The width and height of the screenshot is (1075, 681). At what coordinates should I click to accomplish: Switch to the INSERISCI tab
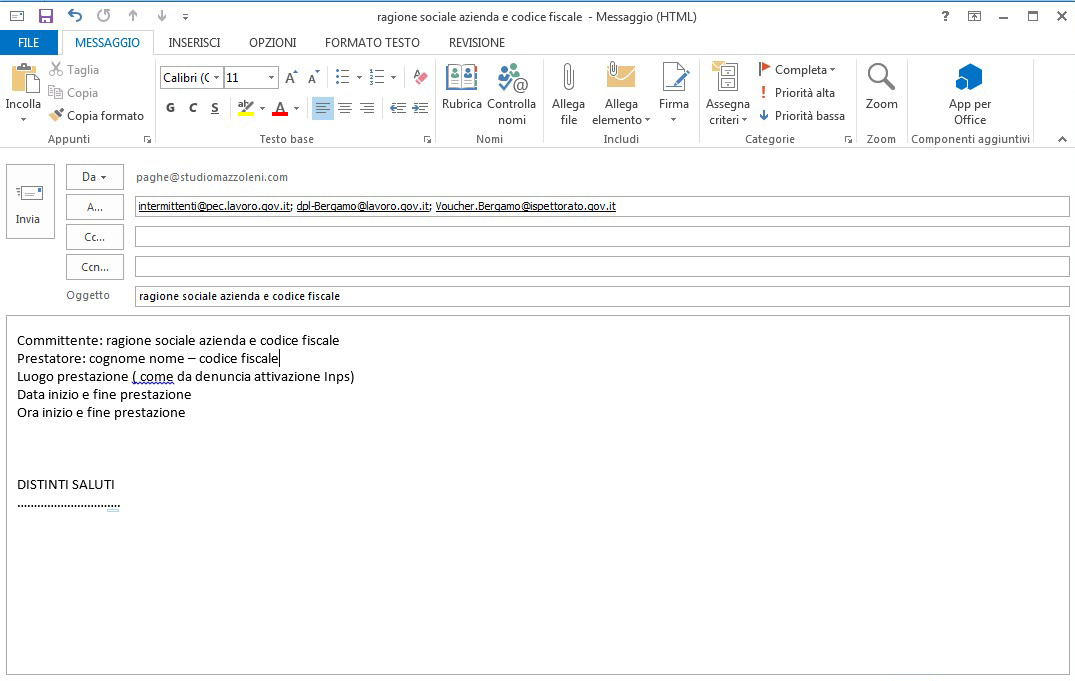[194, 43]
